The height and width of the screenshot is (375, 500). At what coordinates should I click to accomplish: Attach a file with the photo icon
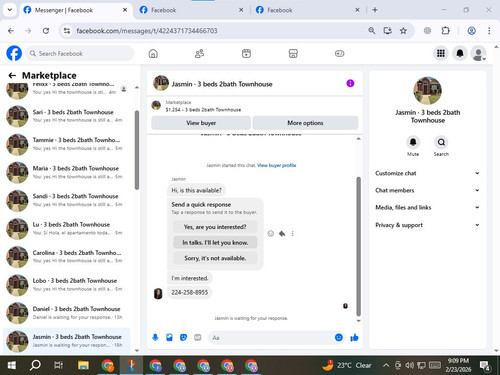click(x=169, y=337)
